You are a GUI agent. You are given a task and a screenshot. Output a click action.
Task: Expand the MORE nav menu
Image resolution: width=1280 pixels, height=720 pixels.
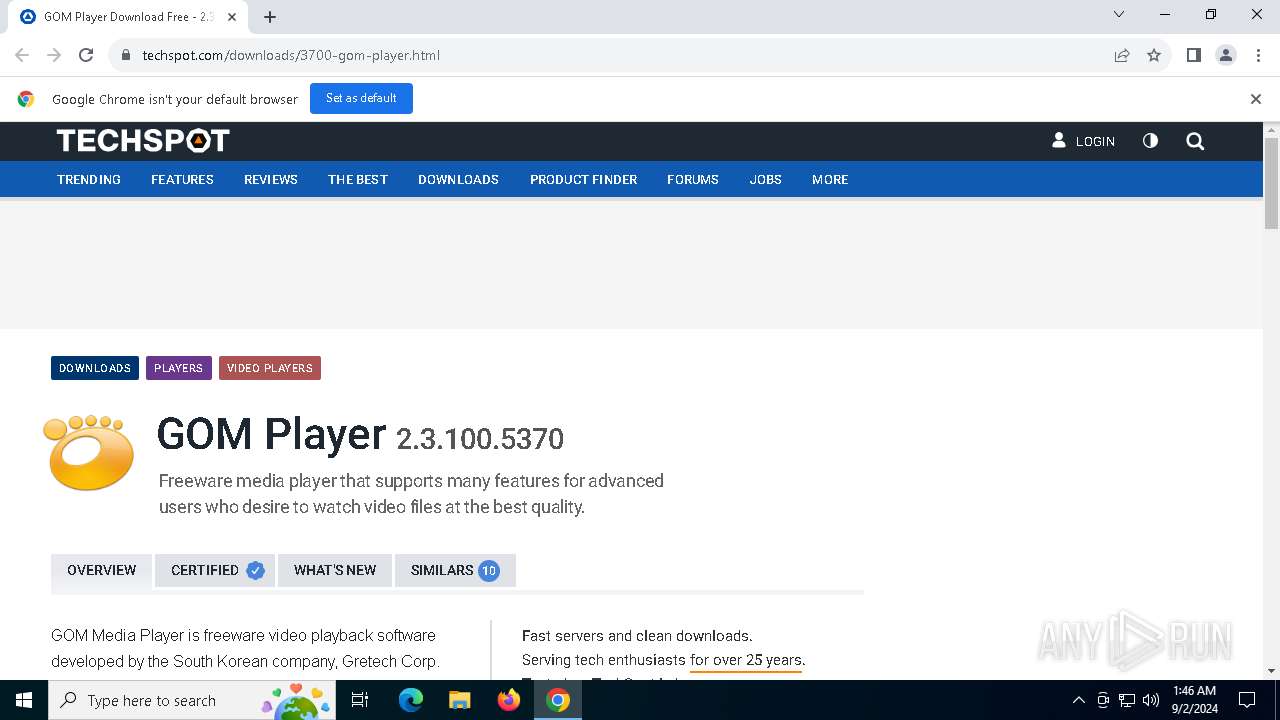click(830, 180)
